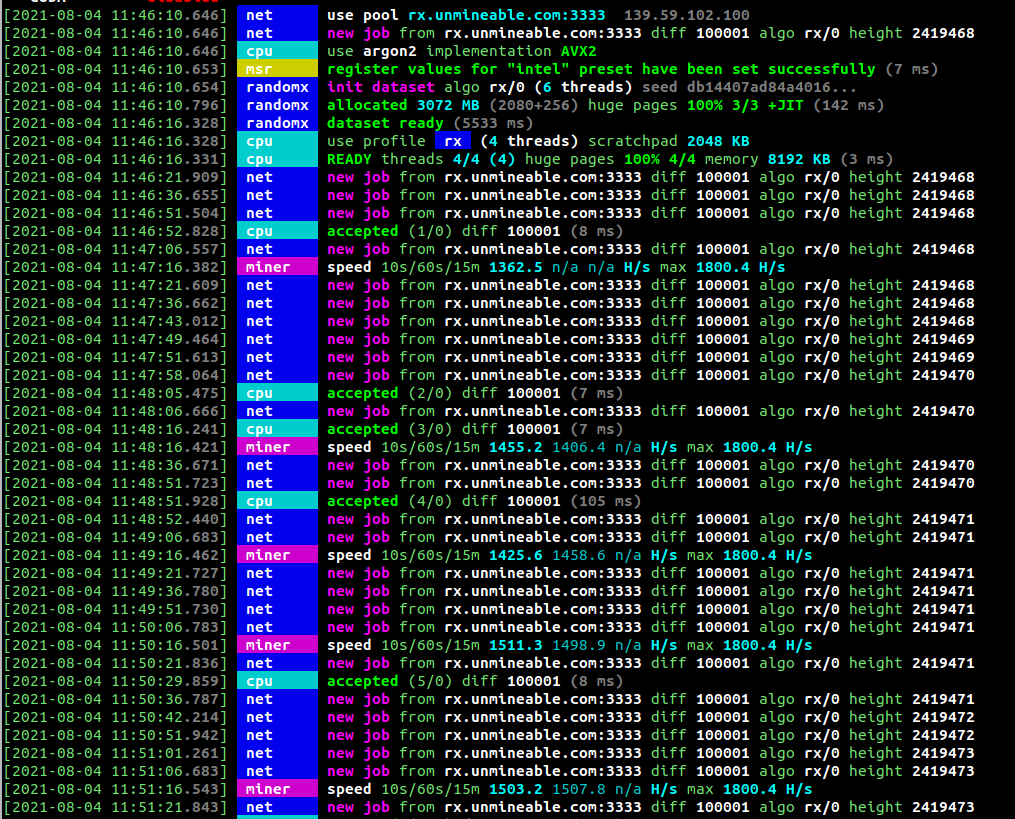Click height 2419473 on the 11:51:01.261 line

click(x=942, y=754)
